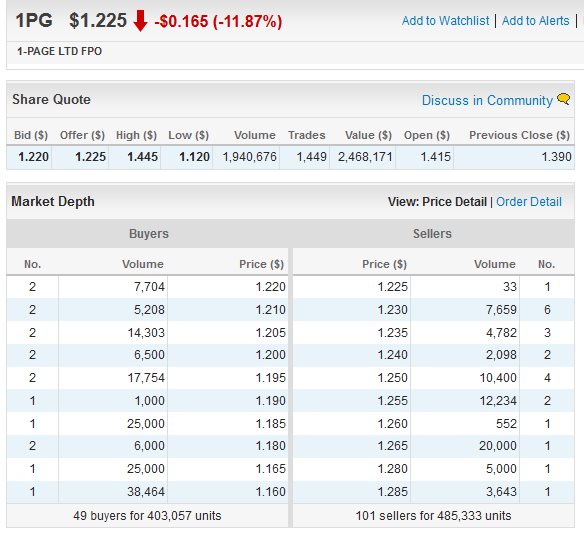
Task: Click the yellow speech bubble community icon
Action: pyautogui.click(x=563, y=99)
